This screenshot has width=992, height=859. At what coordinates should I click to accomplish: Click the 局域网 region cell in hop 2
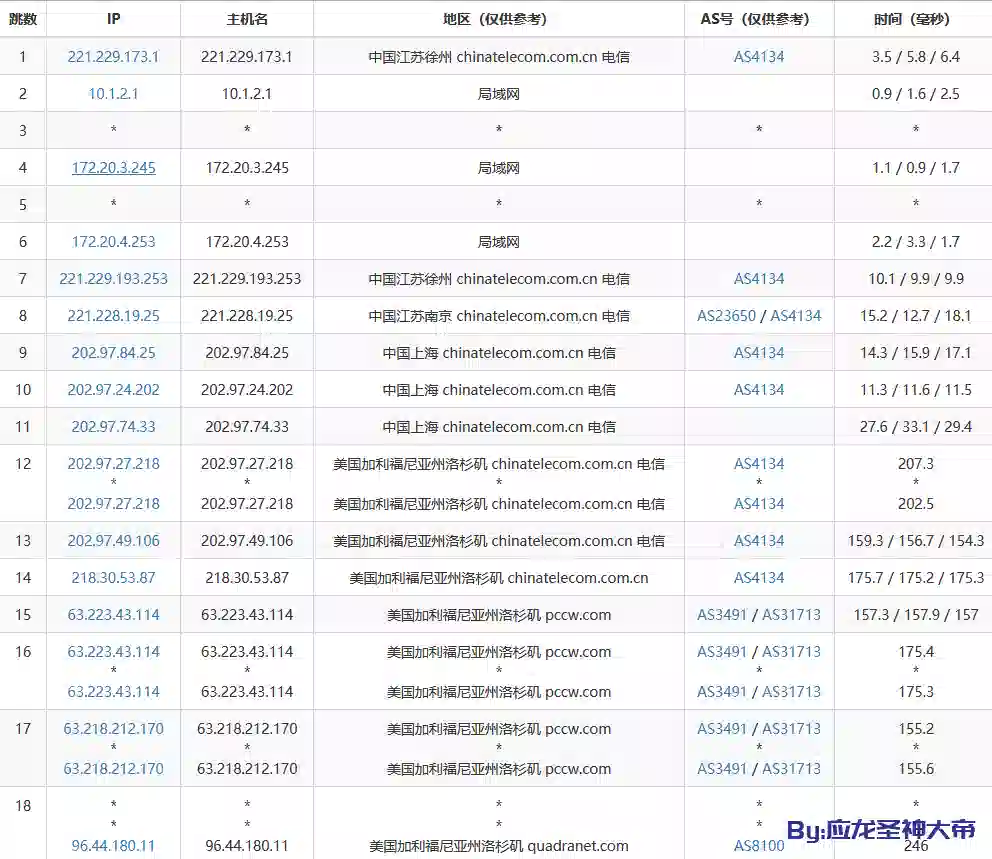[499, 94]
